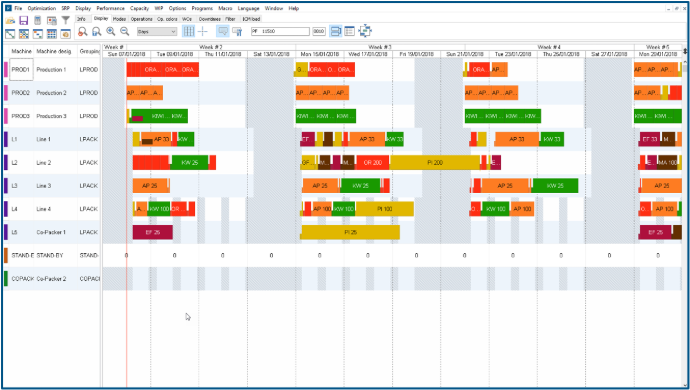
Task: Click the Machine desig column header
Action: [54, 51]
